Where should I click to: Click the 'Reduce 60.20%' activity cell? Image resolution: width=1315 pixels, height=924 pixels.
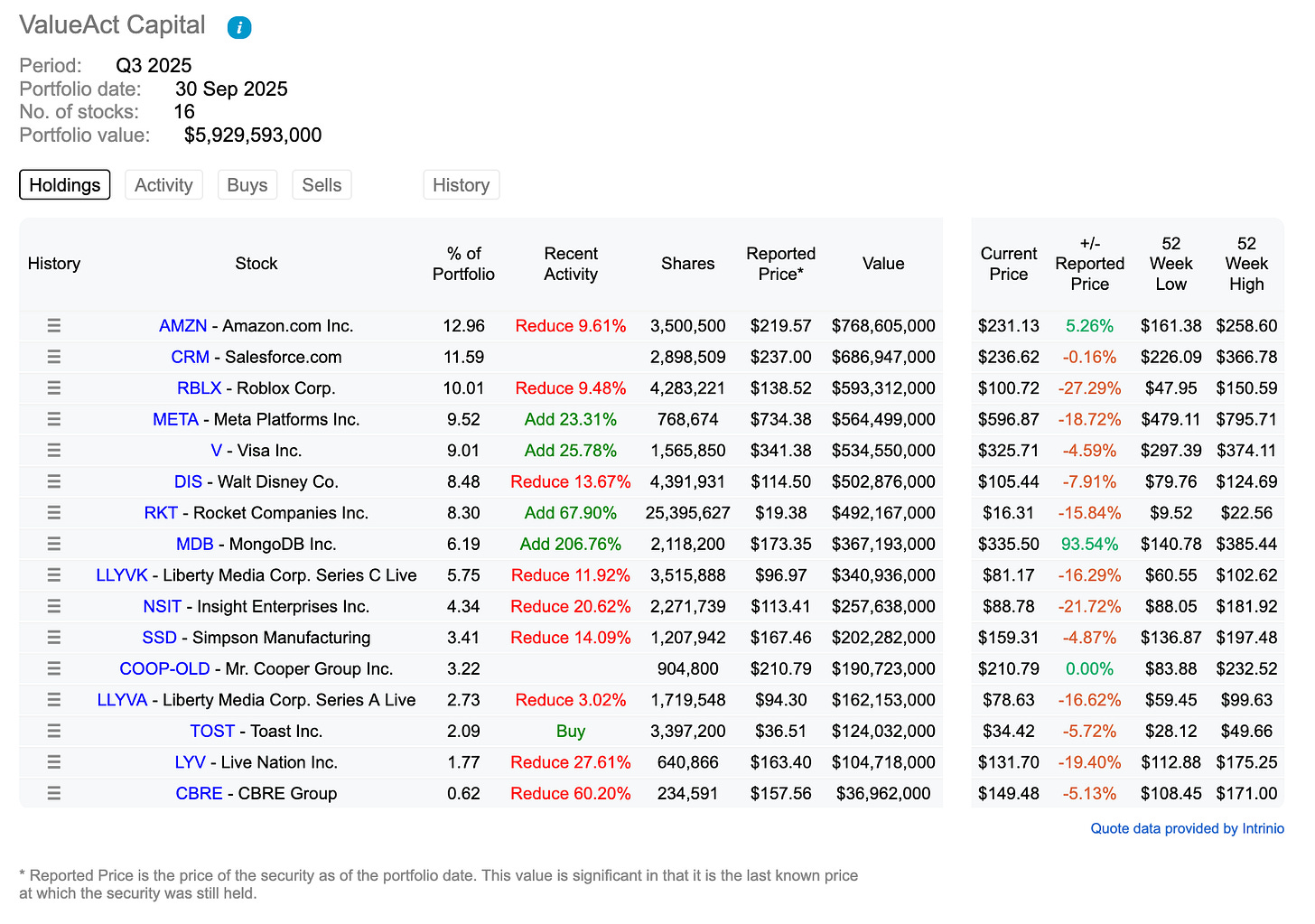(x=571, y=793)
